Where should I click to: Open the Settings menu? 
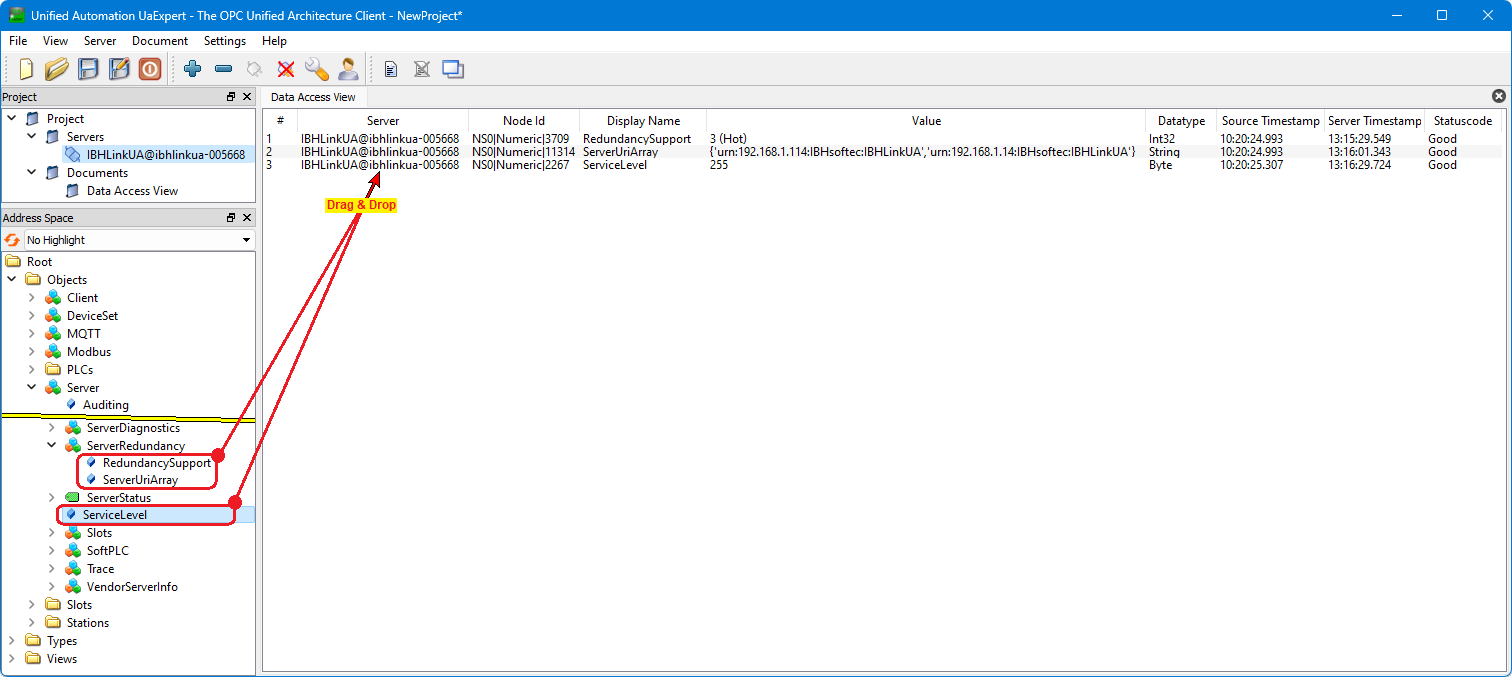click(225, 41)
